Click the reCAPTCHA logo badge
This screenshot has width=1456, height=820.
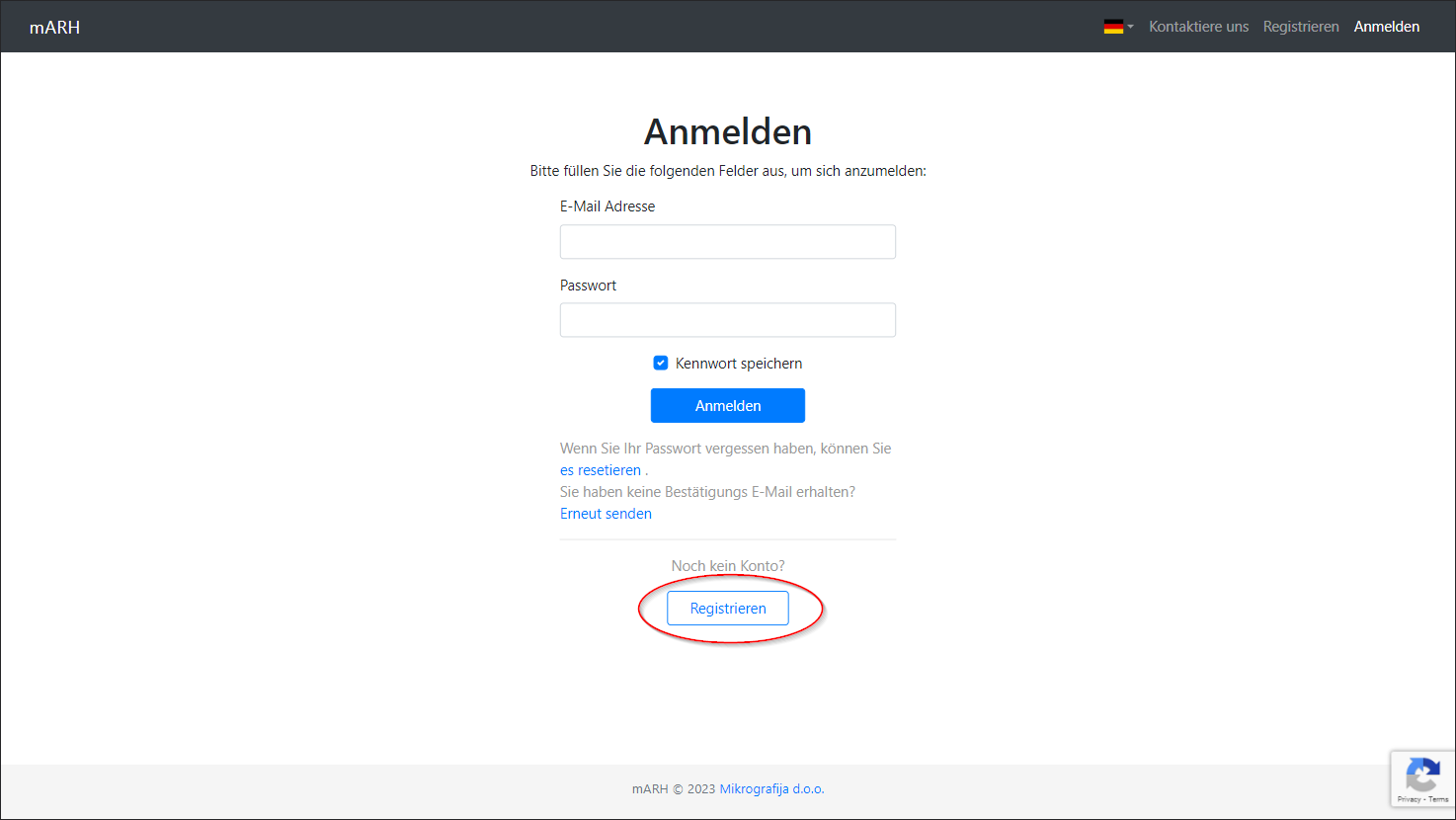pyautogui.click(x=1422, y=774)
